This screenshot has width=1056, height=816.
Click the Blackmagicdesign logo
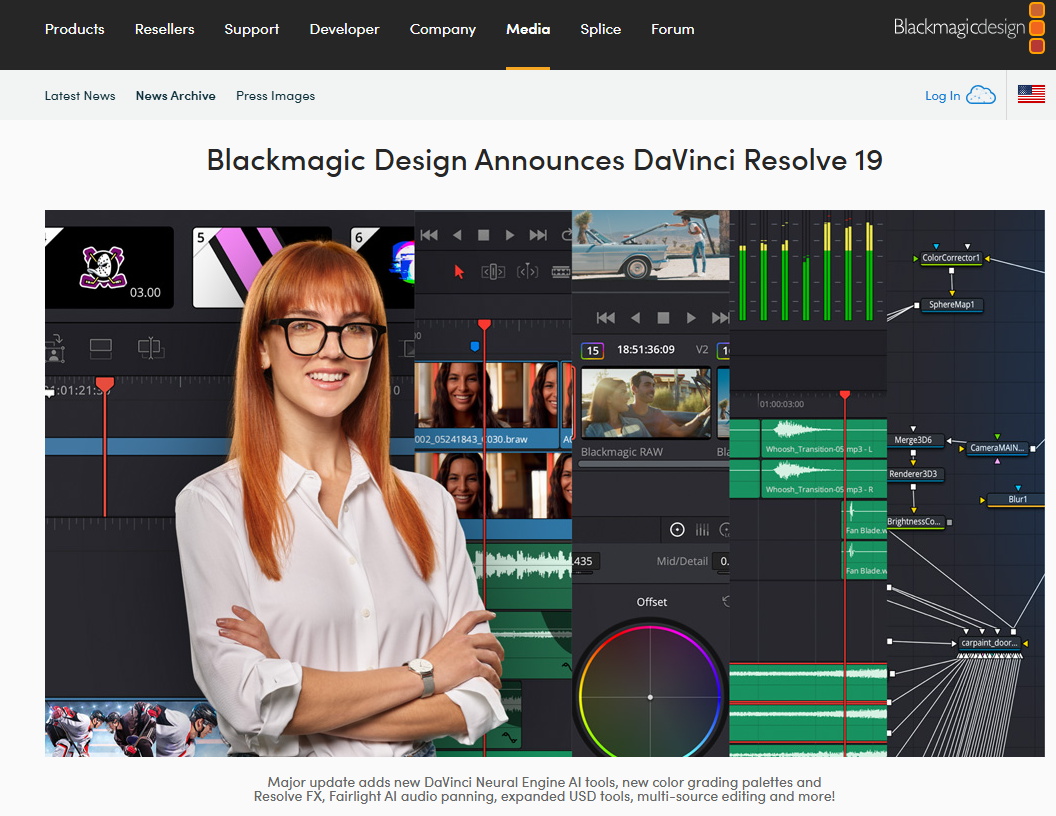[969, 28]
